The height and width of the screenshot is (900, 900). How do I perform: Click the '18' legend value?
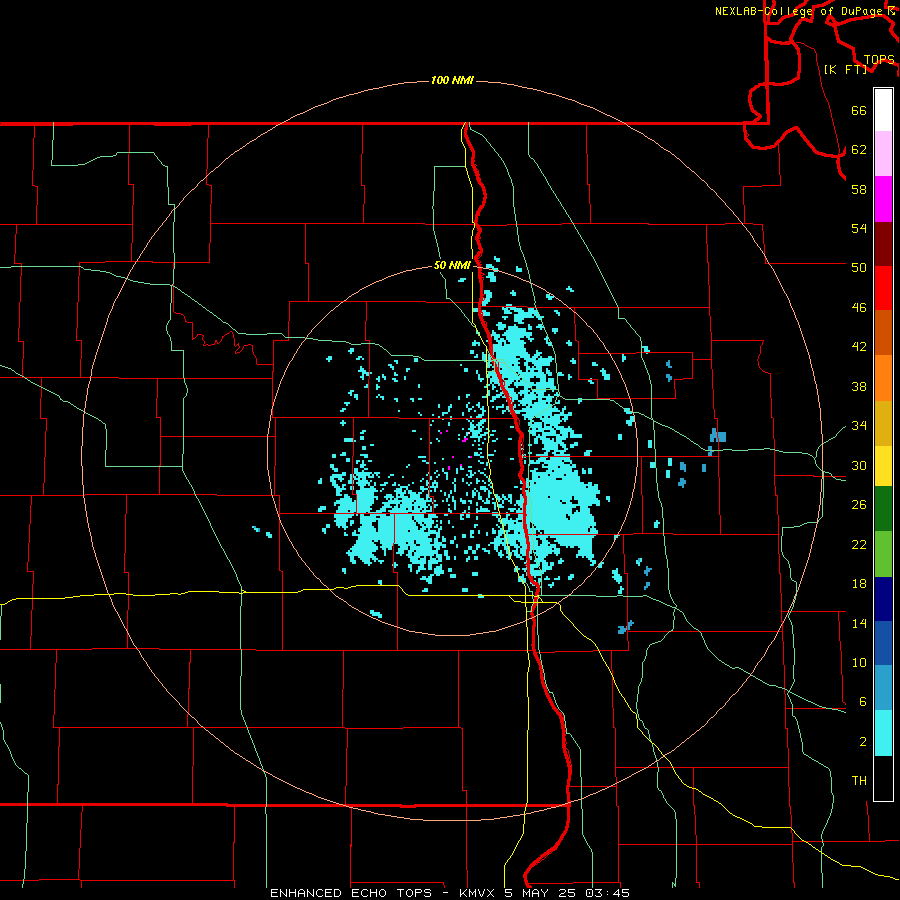(x=859, y=584)
